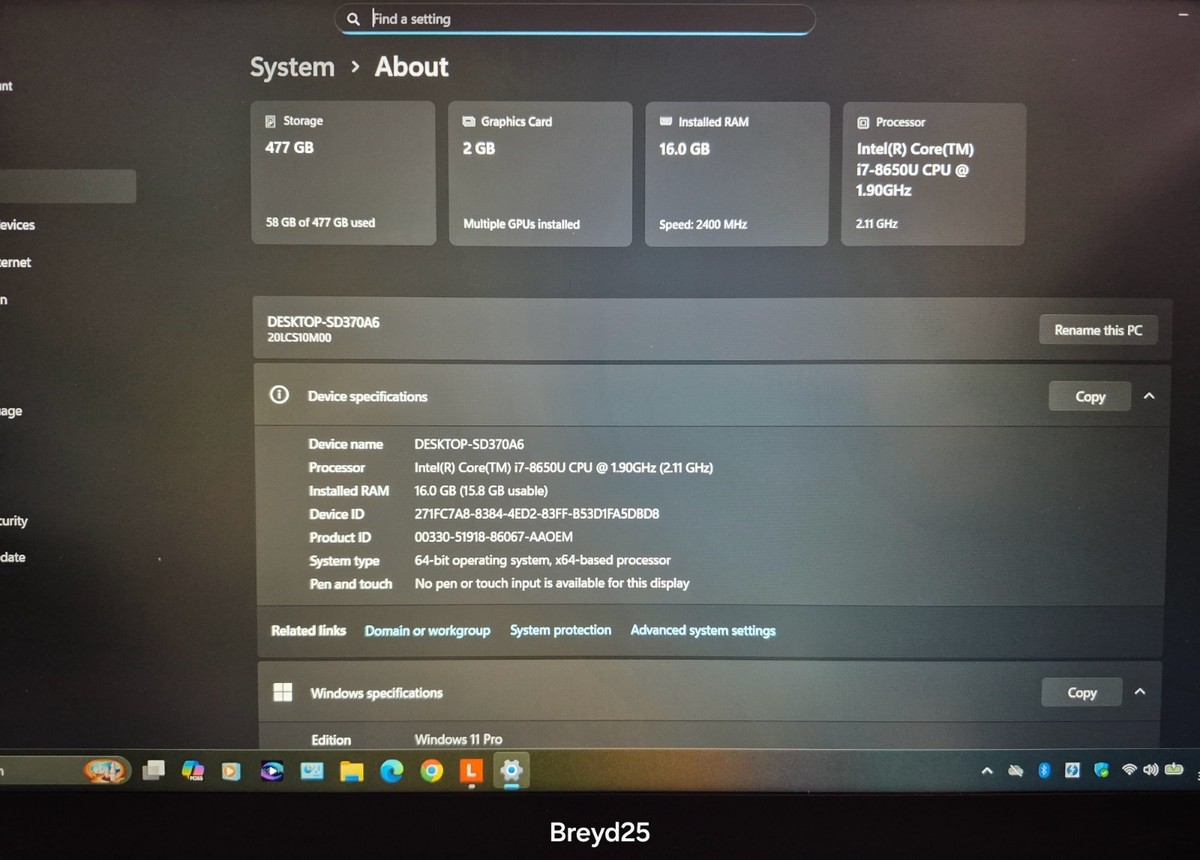
Task: Open Advanced system settings link
Action: pos(703,630)
